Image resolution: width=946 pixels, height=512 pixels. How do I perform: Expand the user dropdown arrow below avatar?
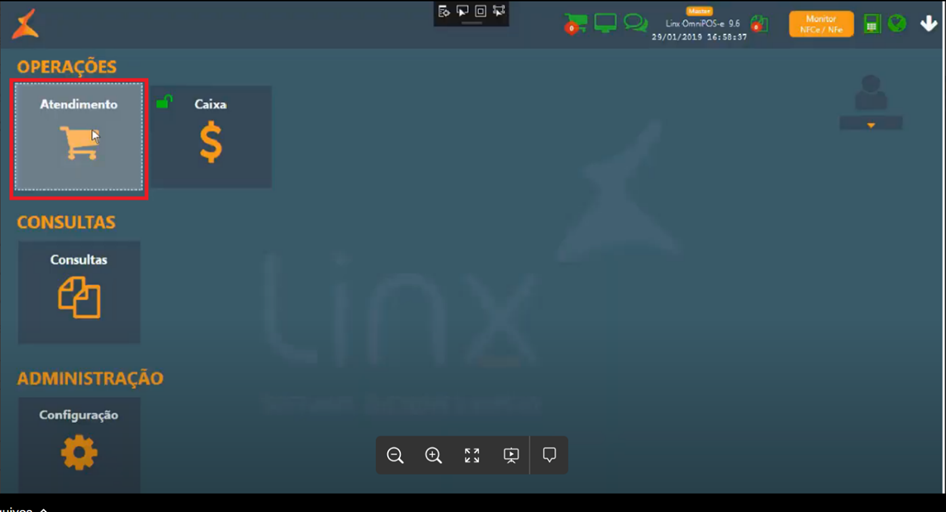point(871,124)
